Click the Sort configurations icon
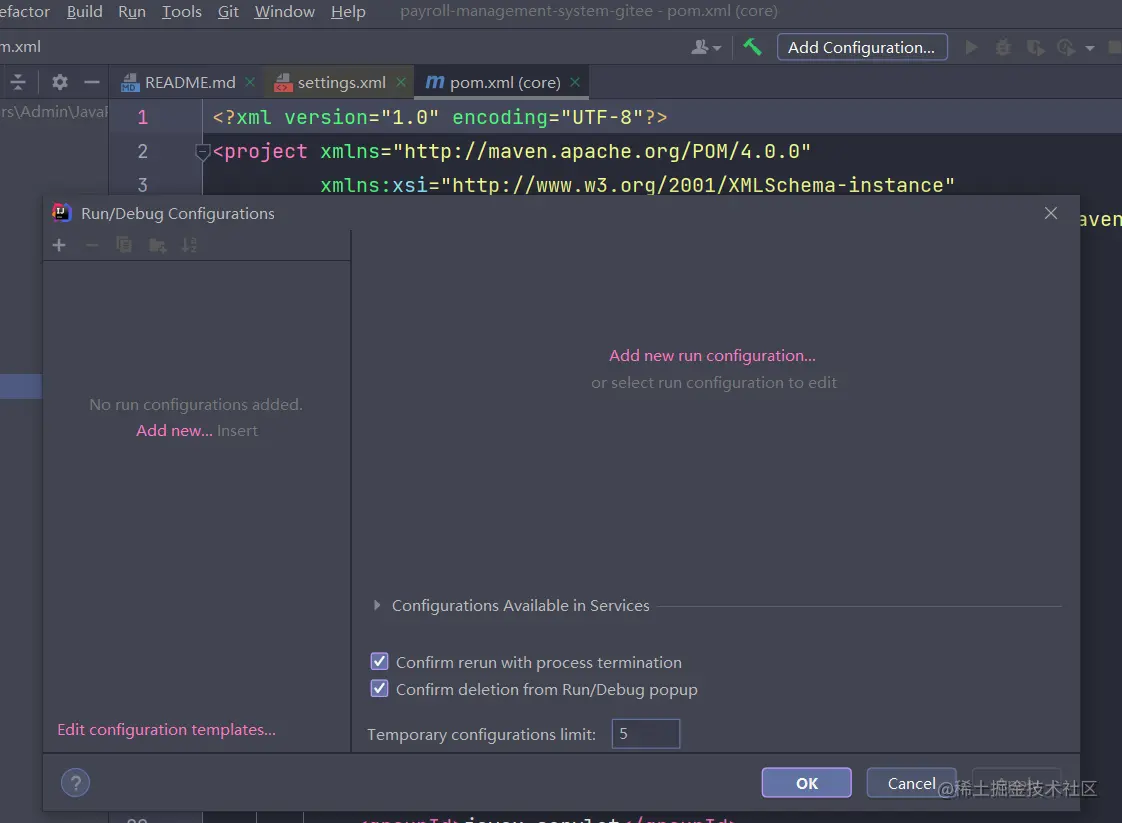 [x=189, y=245]
